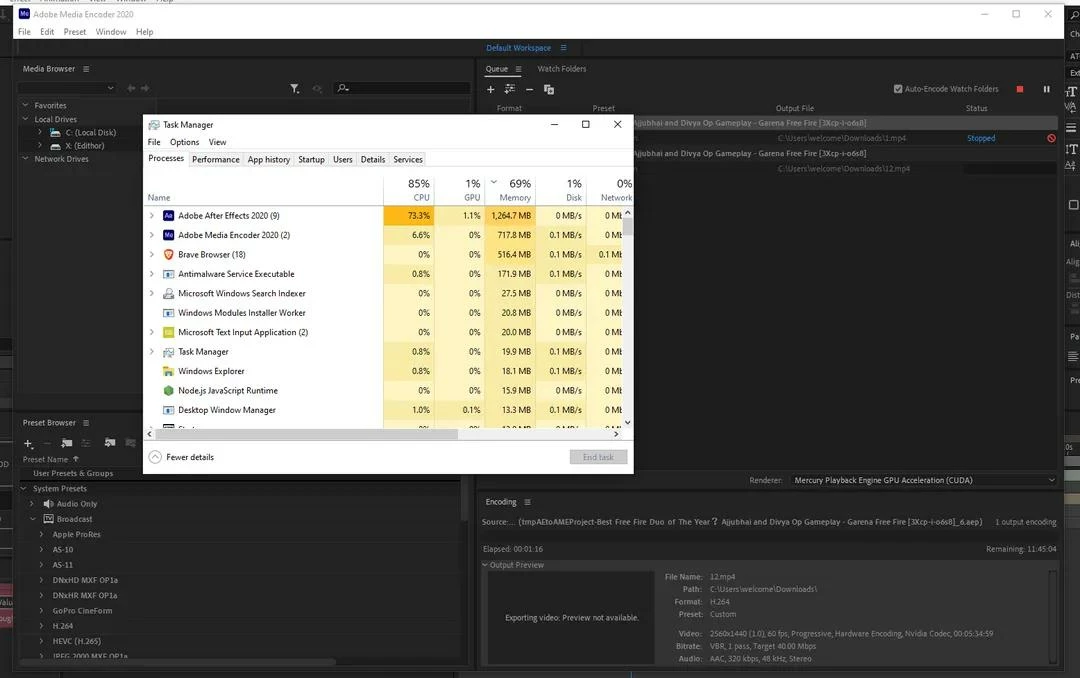The height and width of the screenshot is (678, 1080).
Task: Click the Import Presets icon in Preset Browser
Action: point(110,442)
